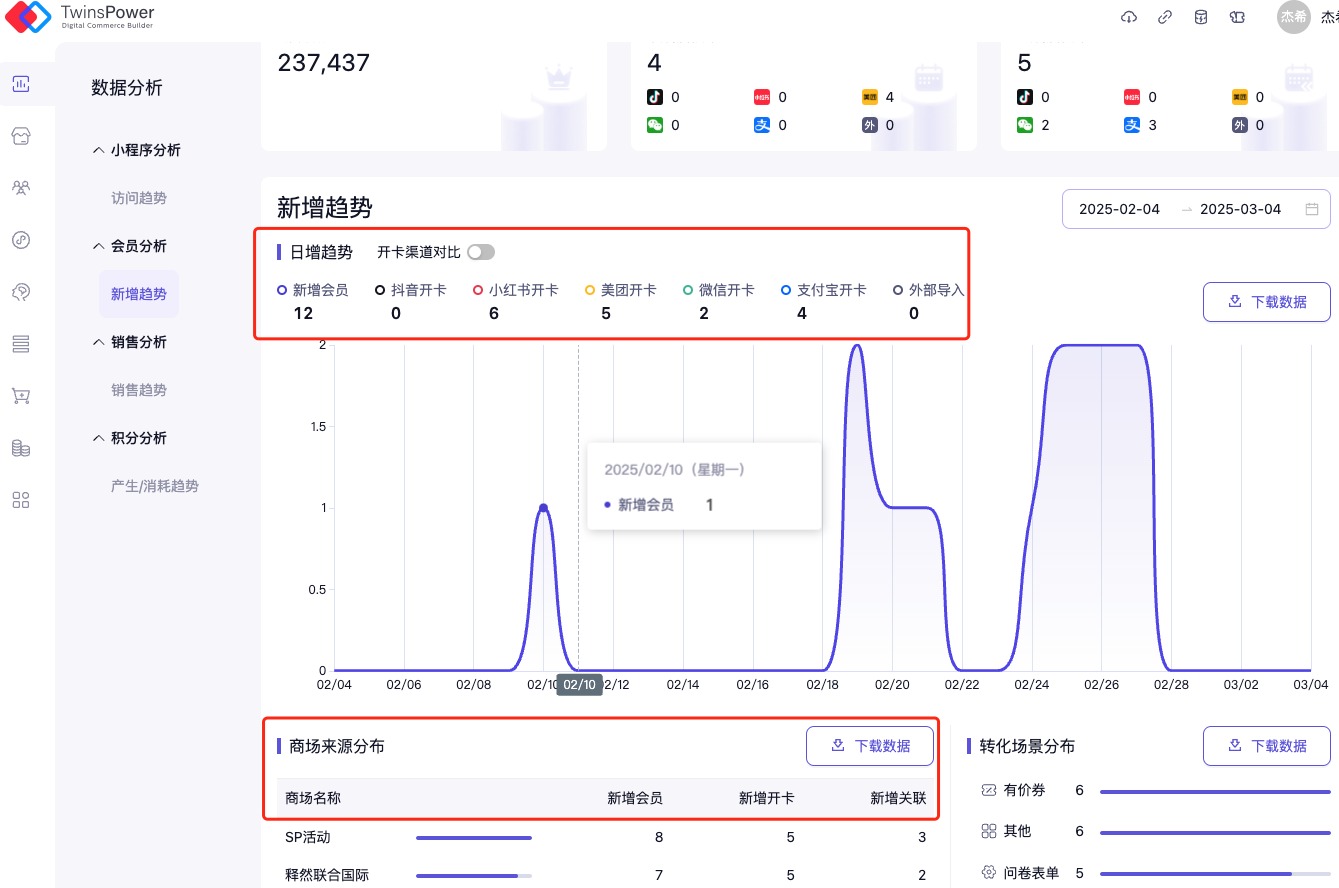Click the shopping cart icon in sidebar
Screen dimensions: 1339x888
21,396
